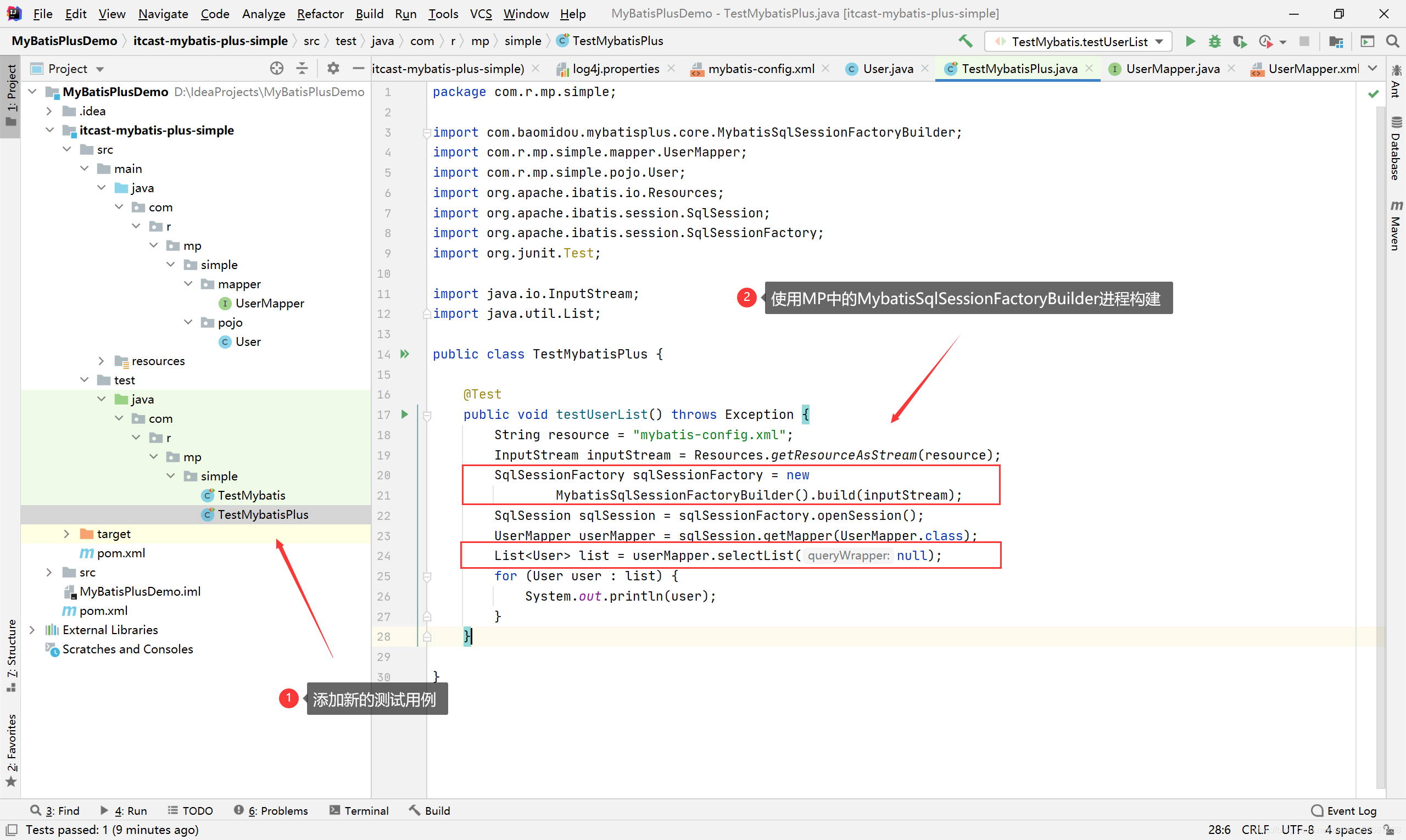Click the UTF-8 encoding in status bar
The width and height of the screenshot is (1406, 840).
[1297, 830]
